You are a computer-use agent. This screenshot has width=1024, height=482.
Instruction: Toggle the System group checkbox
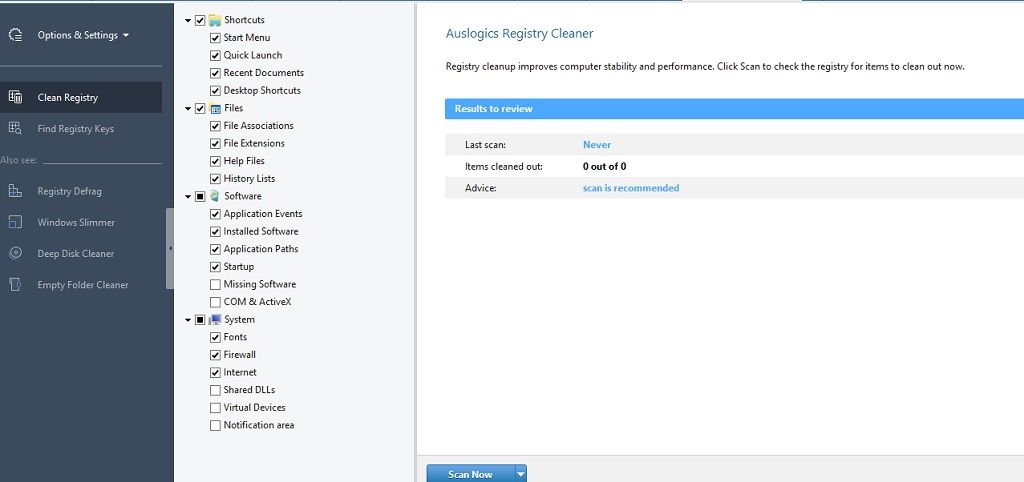point(200,320)
